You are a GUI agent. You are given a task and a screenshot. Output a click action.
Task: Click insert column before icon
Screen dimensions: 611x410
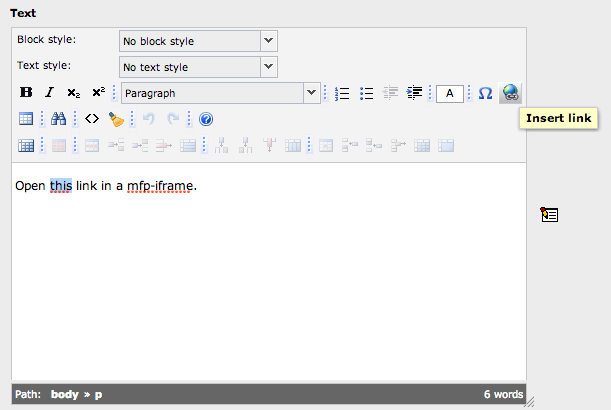click(x=221, y=146)
